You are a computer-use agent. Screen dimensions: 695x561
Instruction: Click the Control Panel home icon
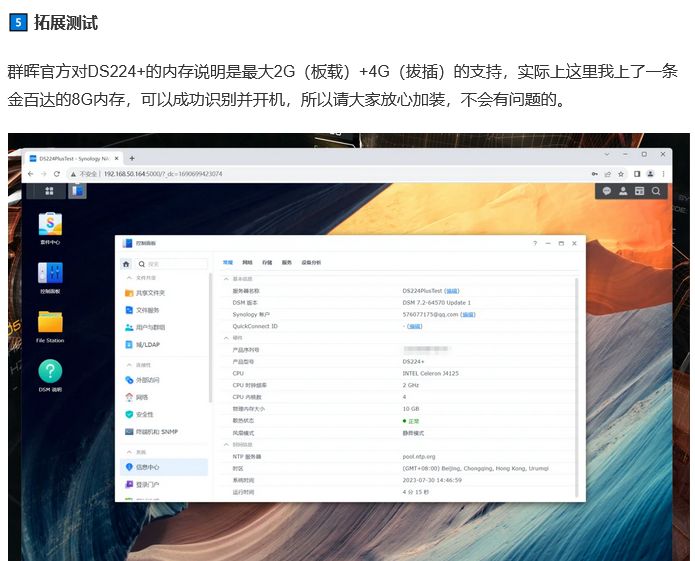click(x=126, y=264)
